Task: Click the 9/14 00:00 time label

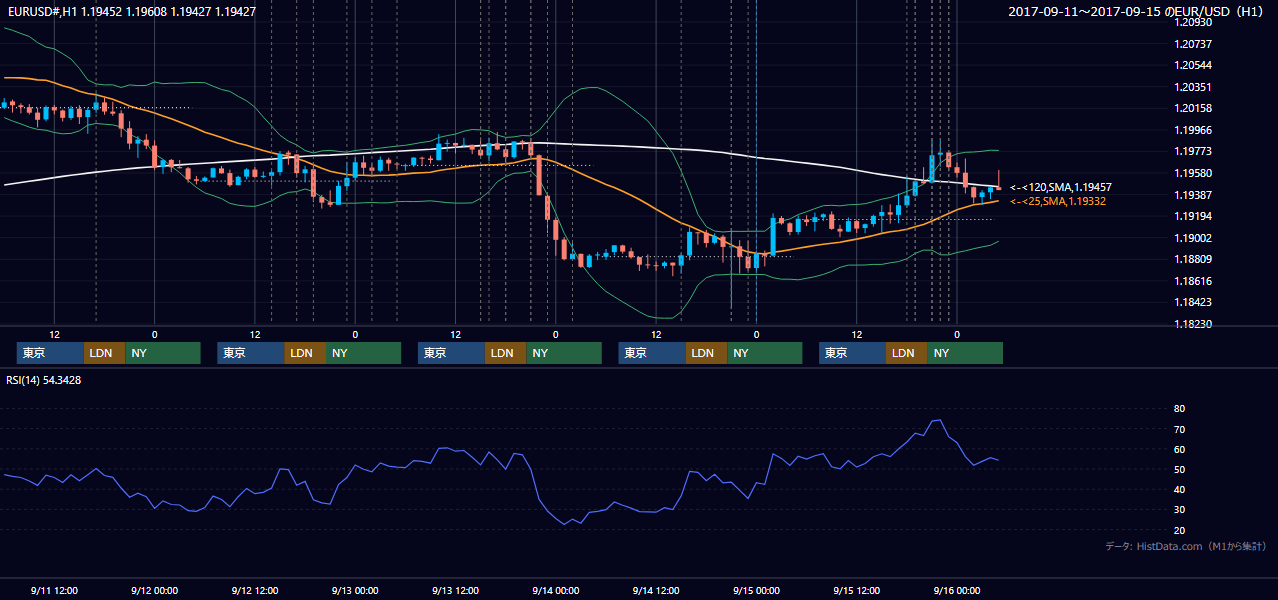Action: point(556,590)
